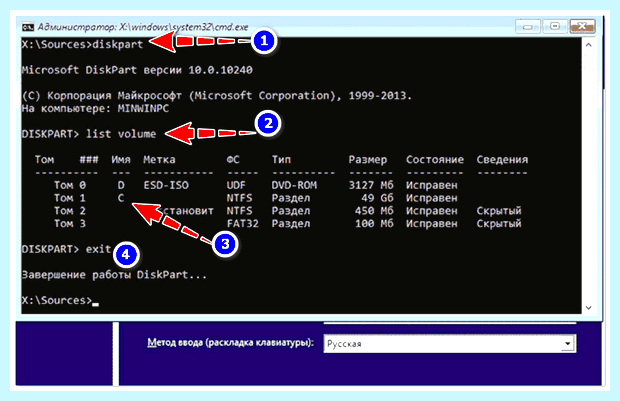Click the 'list volume' command text
The height and width of the screenshot is (401, 620).
click(x=121, y=134)
